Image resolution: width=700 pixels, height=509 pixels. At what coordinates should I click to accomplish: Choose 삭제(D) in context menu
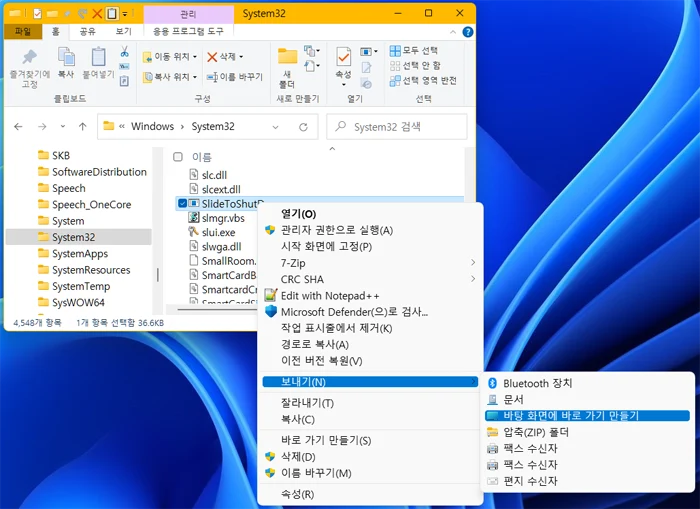pos(371,457)
